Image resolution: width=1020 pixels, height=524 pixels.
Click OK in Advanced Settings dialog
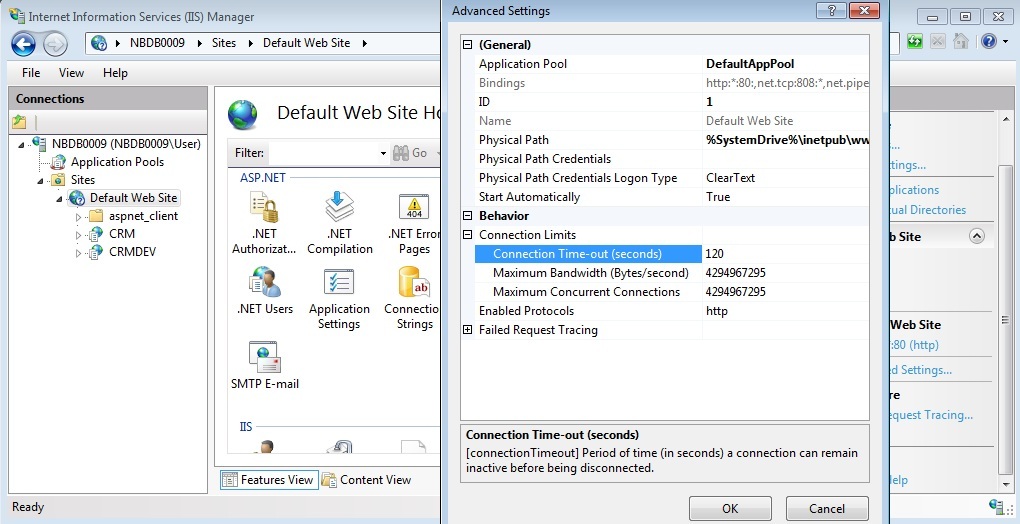(730, 508)
